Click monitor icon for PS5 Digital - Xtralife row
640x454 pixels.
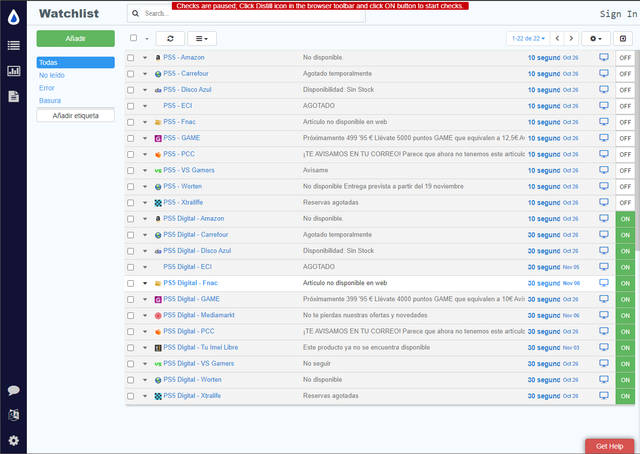point(604,396)
